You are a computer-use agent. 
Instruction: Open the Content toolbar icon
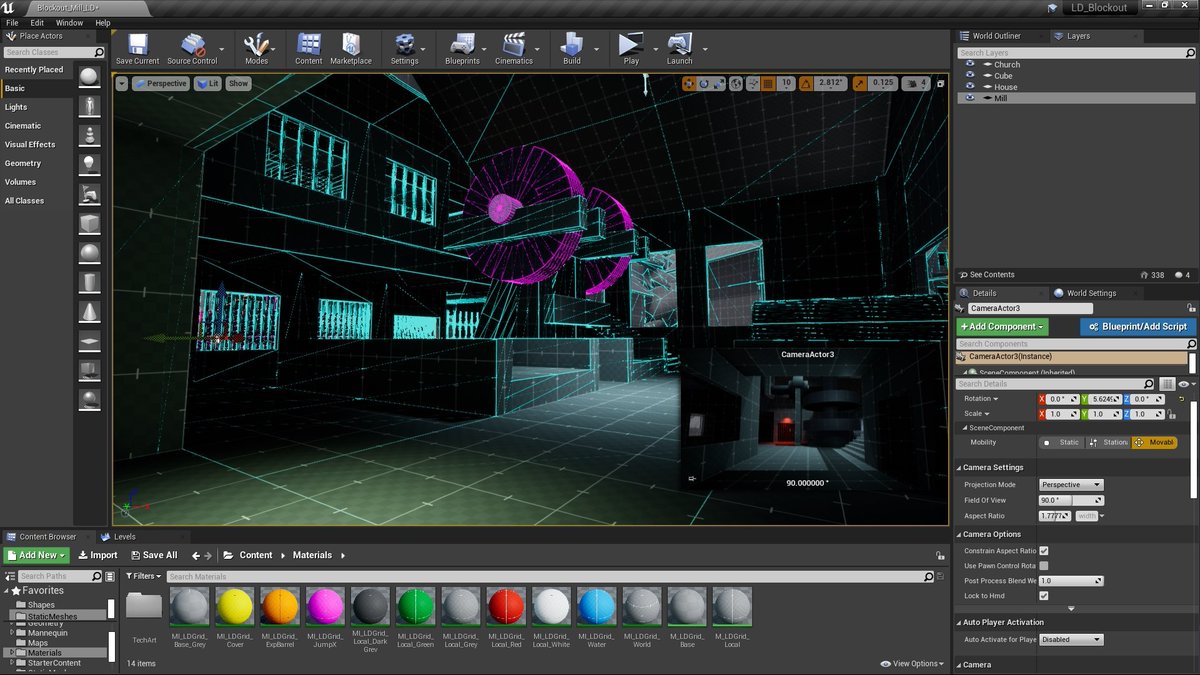309,48
